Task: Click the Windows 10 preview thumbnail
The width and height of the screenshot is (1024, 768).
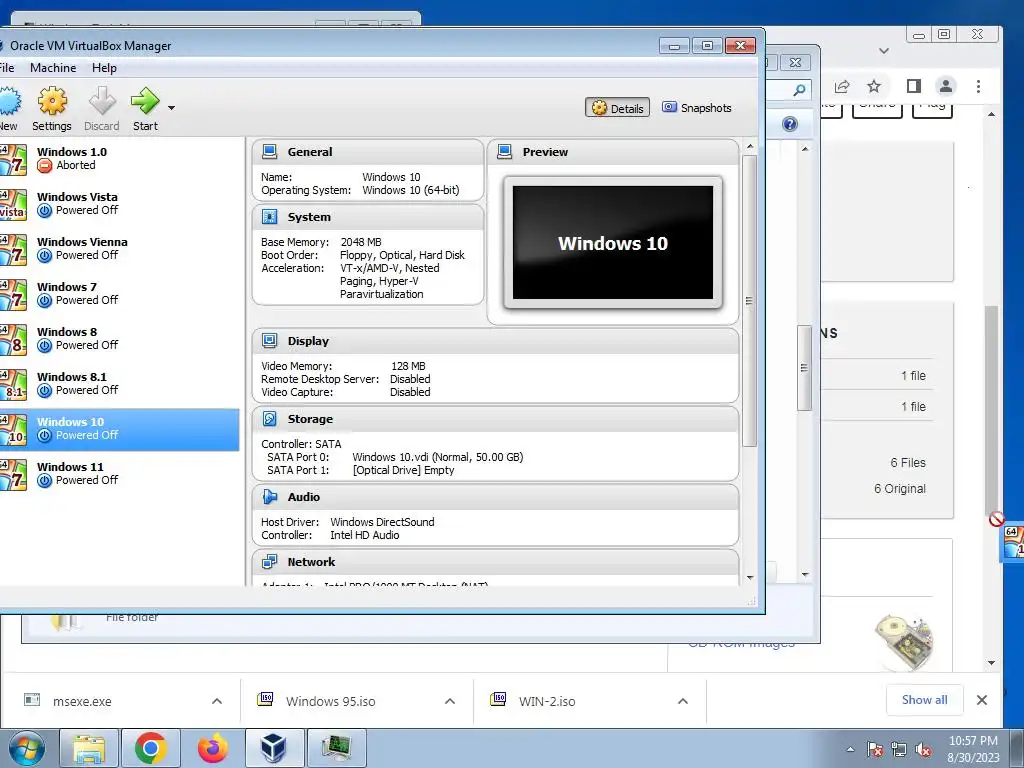Action: (613, 242)
